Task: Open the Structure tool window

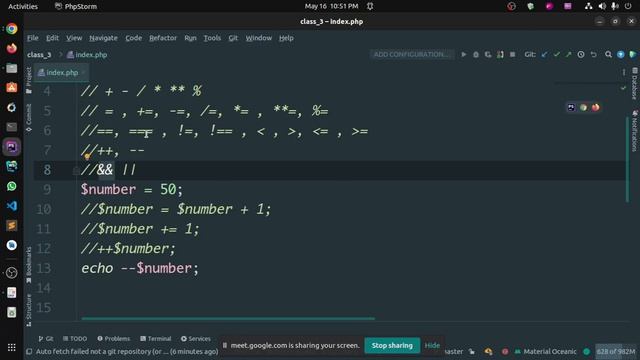Action: [x=29, y=310]
